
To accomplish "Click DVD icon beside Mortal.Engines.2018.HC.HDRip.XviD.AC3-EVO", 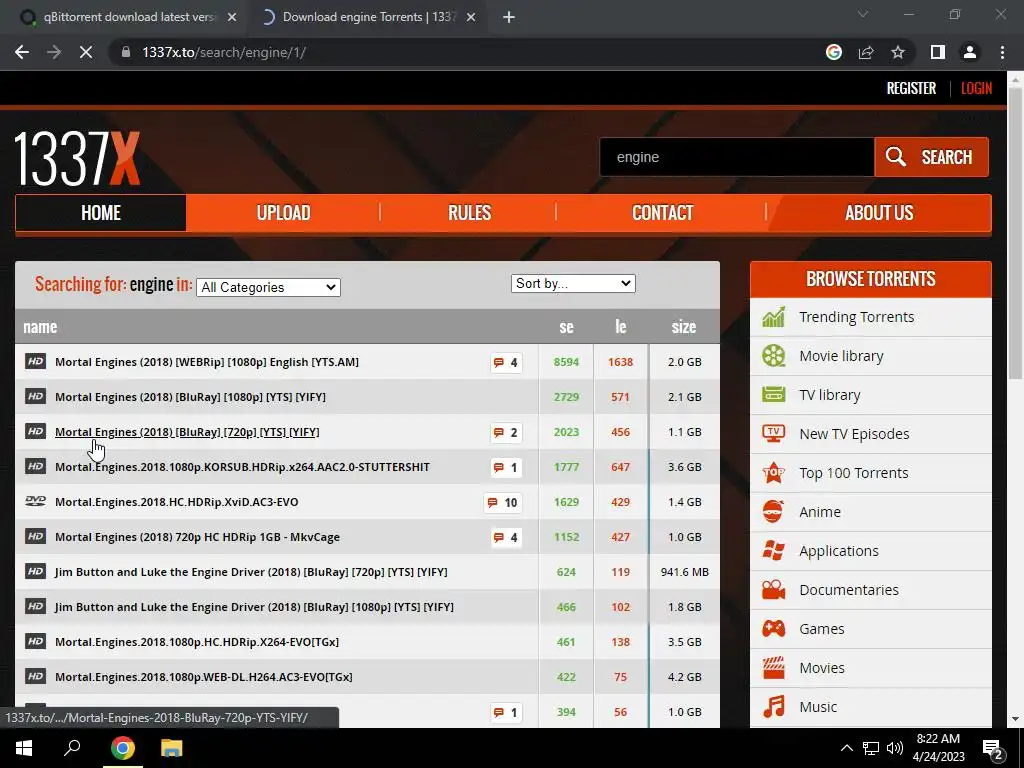I will (35, 502).
